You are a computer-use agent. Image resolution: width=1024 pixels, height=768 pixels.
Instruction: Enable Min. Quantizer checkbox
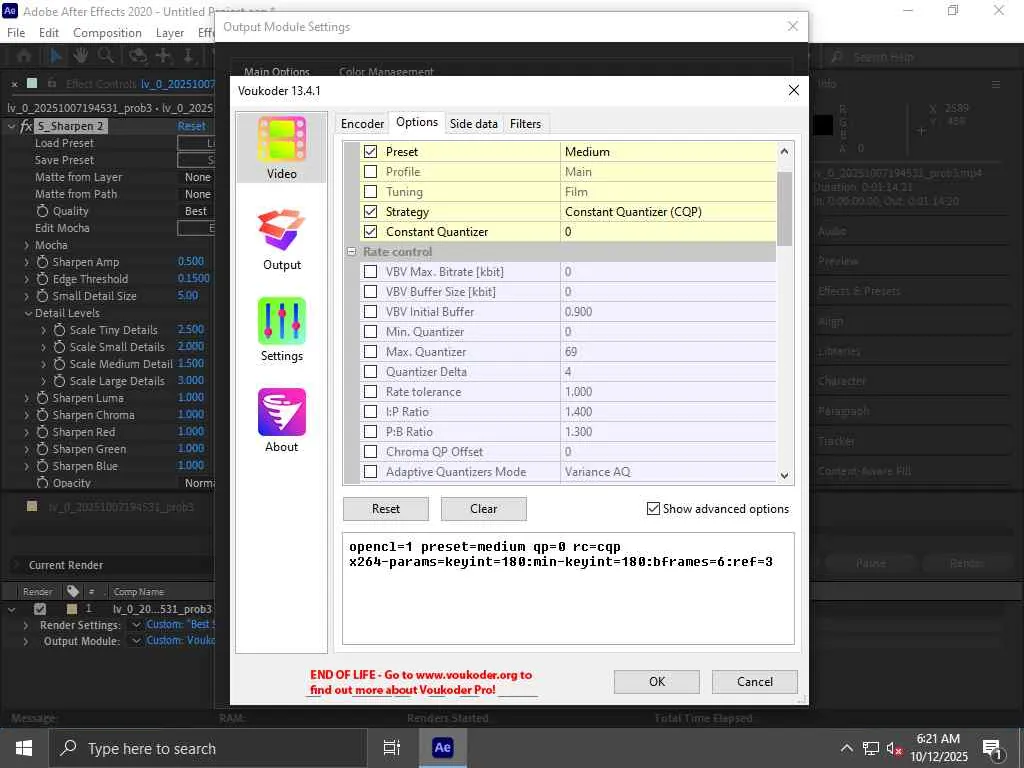click(370, 332)
